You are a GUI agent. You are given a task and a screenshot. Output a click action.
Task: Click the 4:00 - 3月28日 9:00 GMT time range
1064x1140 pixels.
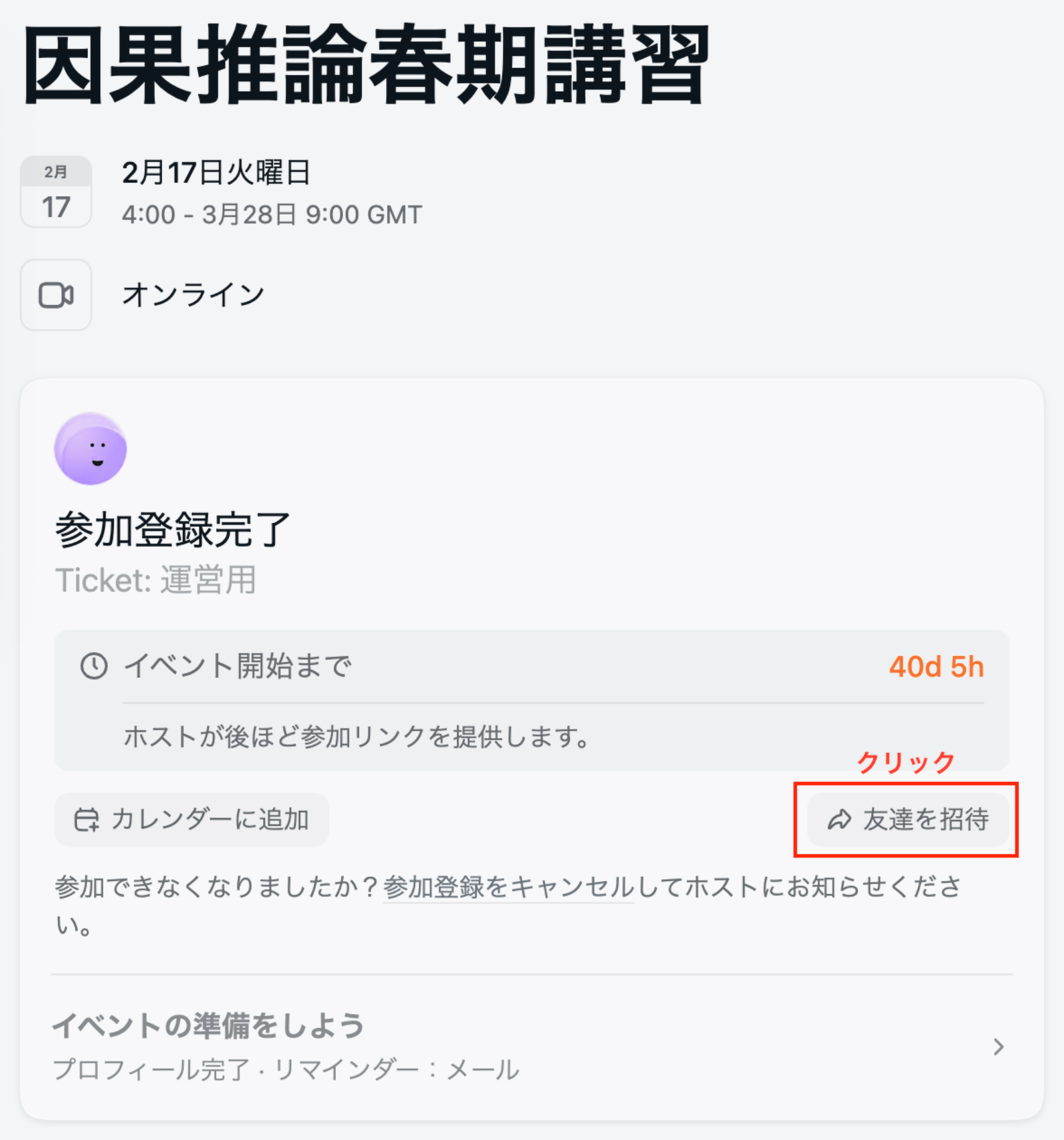click(x=272, y=215)
